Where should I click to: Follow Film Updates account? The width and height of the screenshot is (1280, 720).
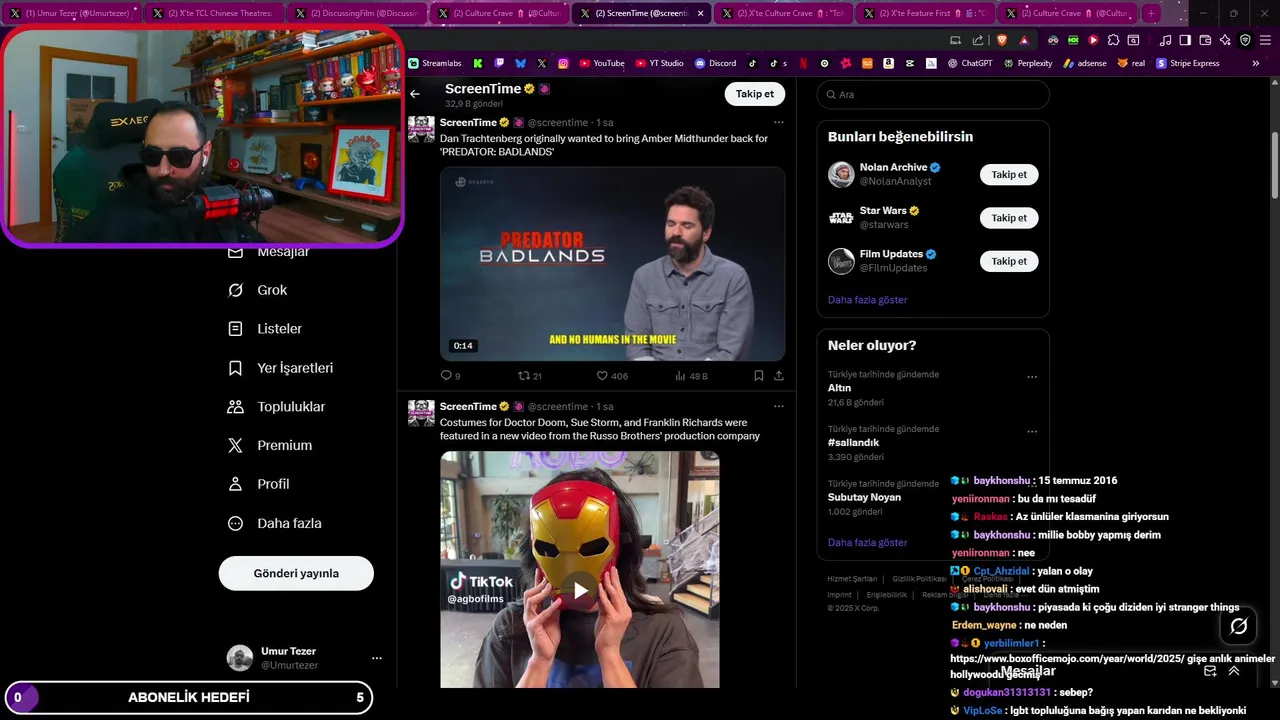point(1009,261)
